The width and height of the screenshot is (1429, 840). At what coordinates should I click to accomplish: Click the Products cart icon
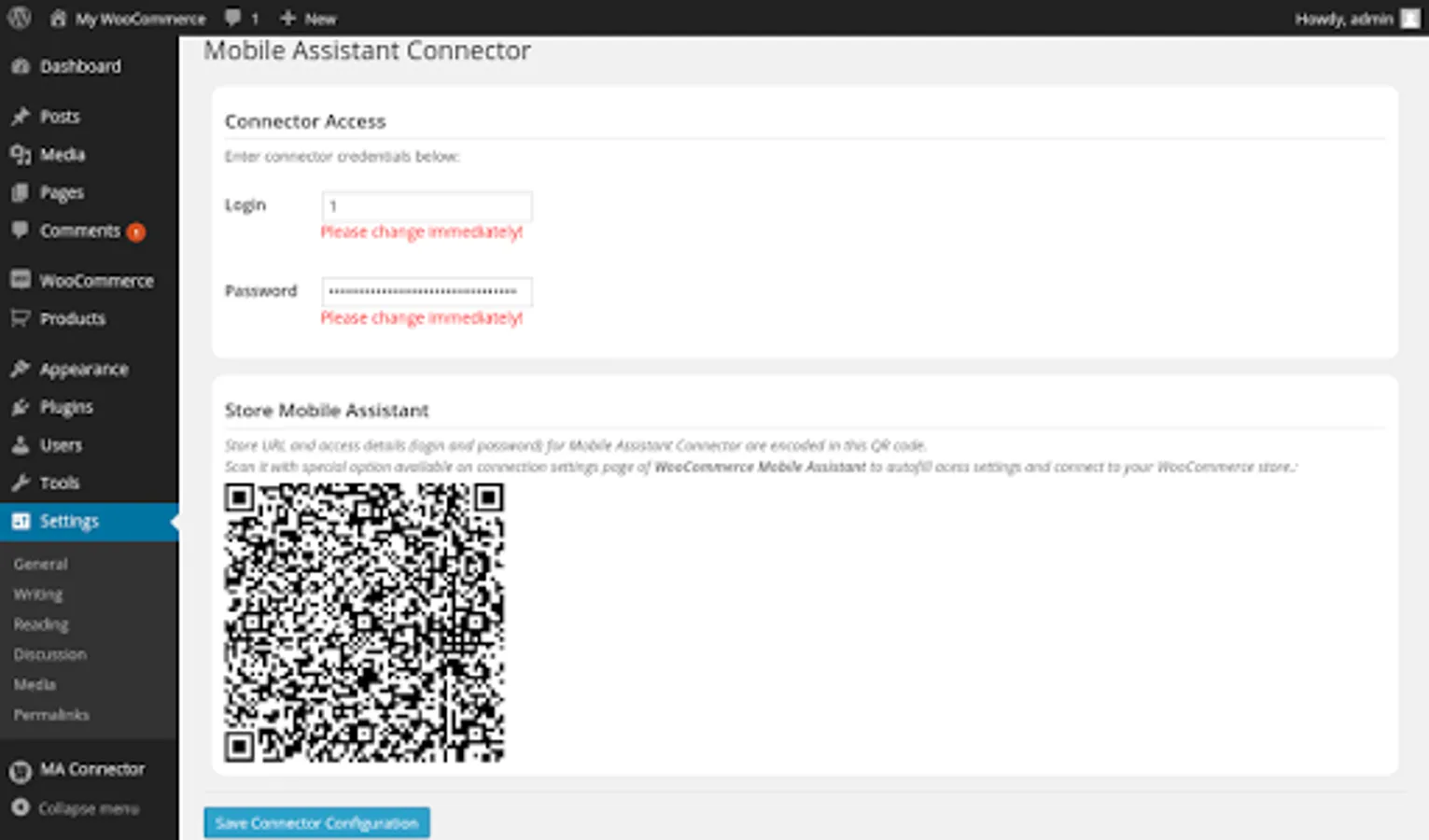click(21, 318)
